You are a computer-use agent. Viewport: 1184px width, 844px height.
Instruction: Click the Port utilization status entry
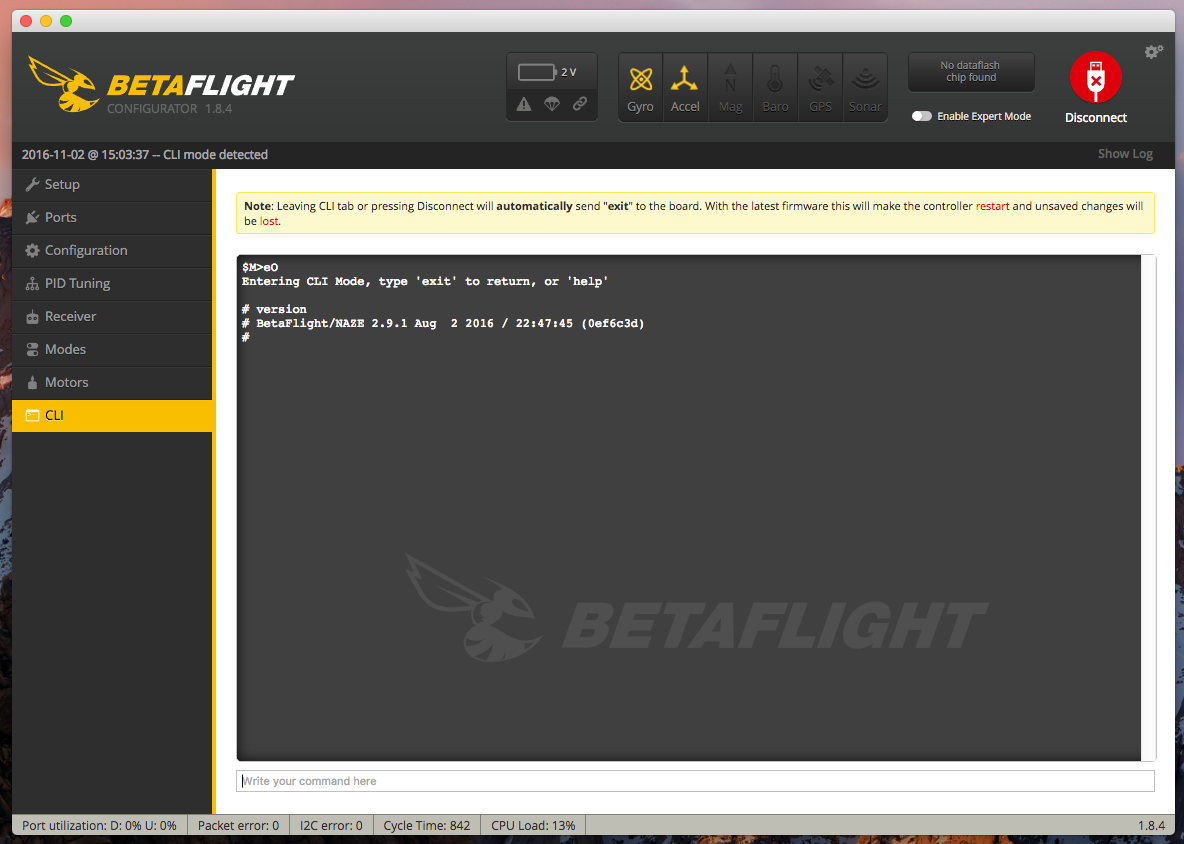point(99,826)
